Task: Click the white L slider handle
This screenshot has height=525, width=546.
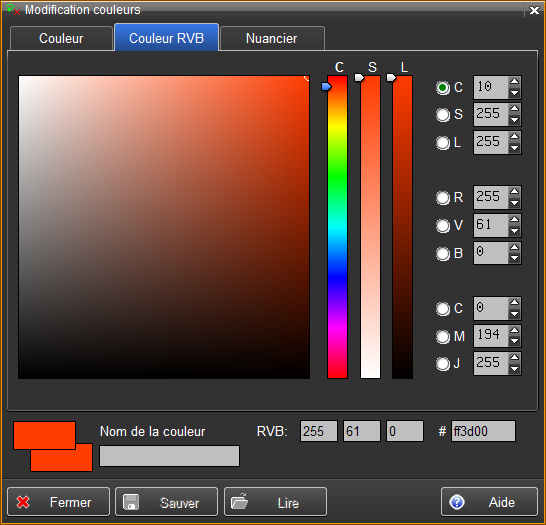Action: point(391,77)
